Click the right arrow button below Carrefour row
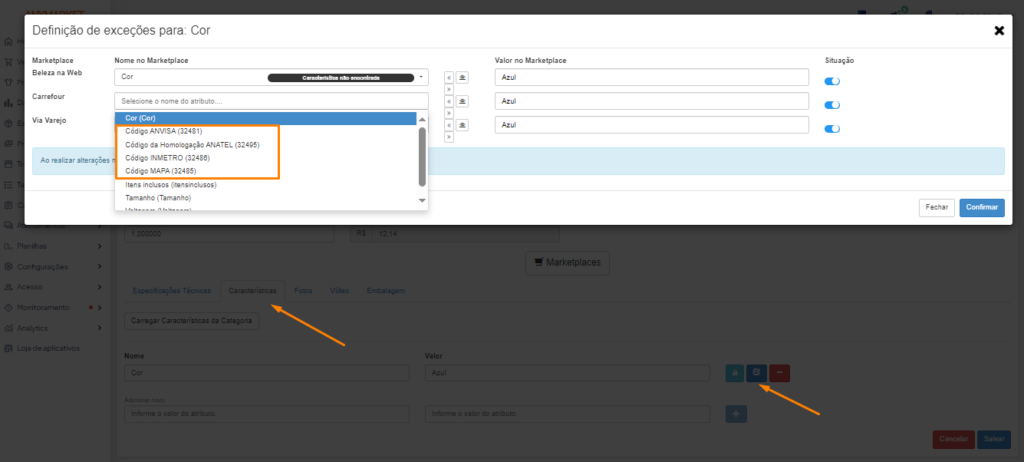Viewport: 1024px width, 462px height. (449, 113)
